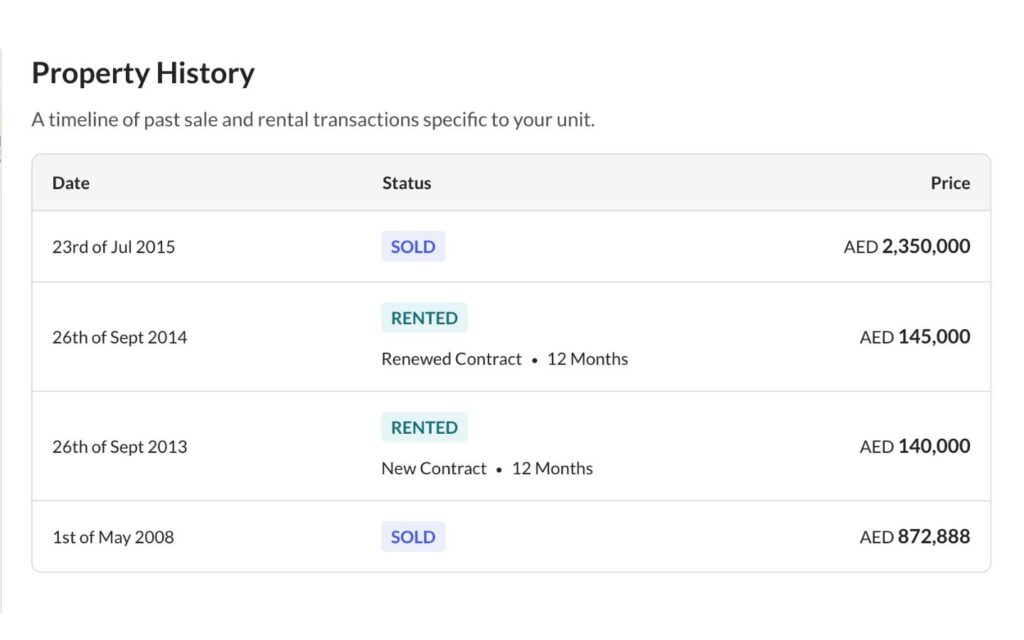
Task: Click the Property History heading
Action: 143,72
